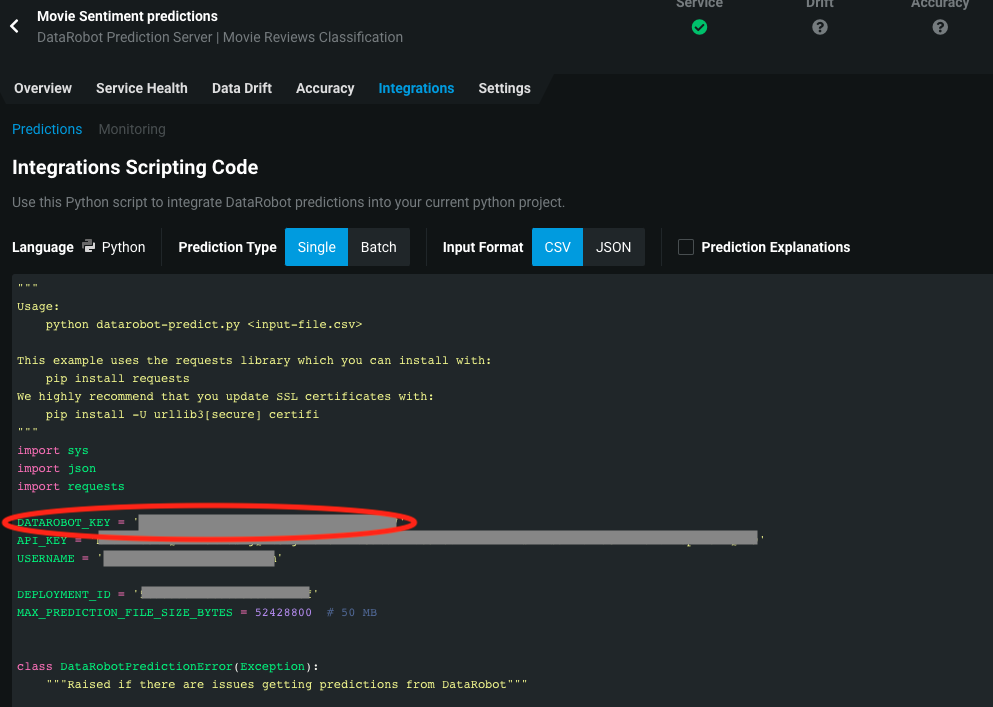Click the Python language label
The image size is (993, 707).
coord(123,247)
